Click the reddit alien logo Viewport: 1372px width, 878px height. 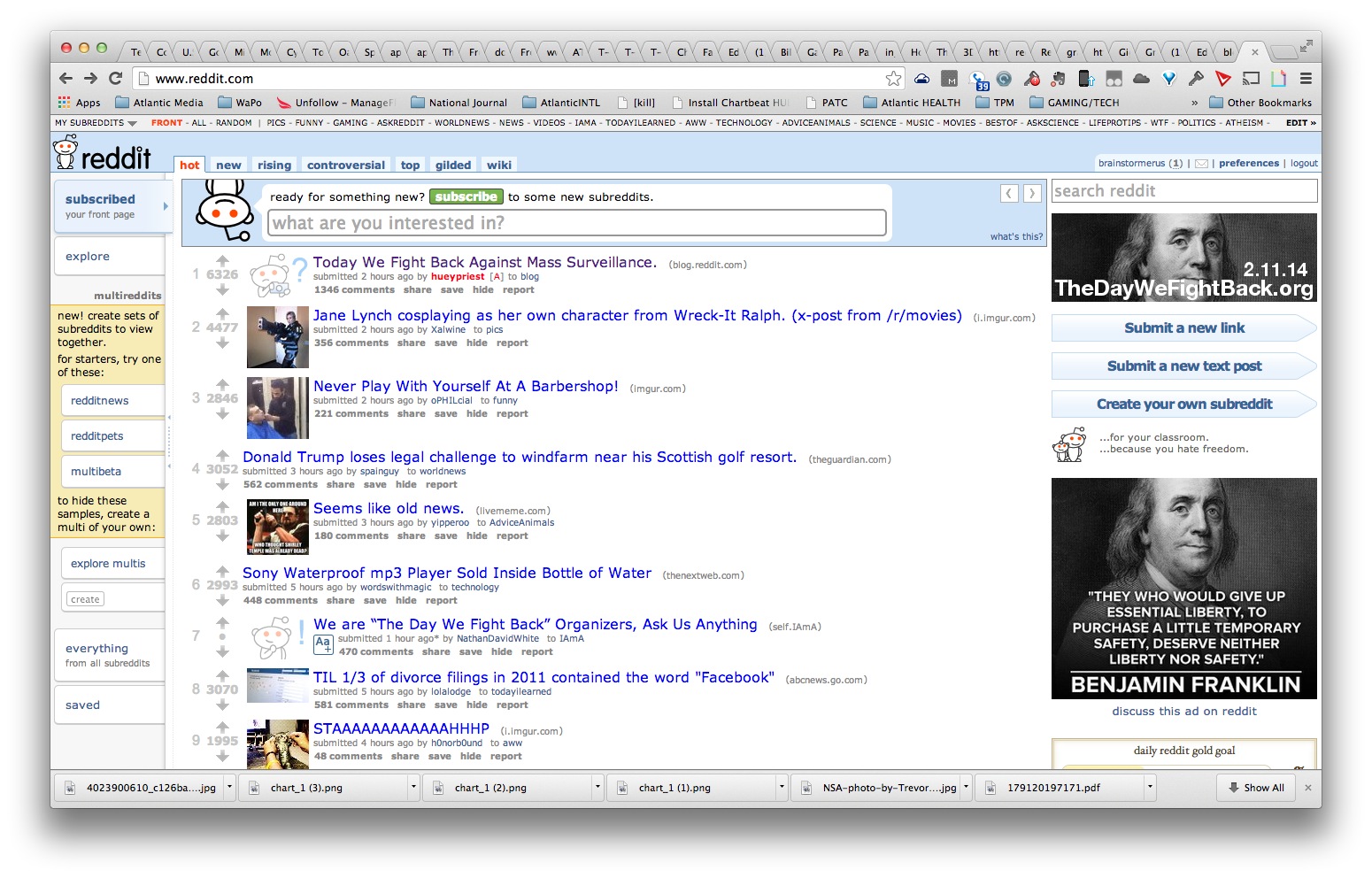coord(66,153)
